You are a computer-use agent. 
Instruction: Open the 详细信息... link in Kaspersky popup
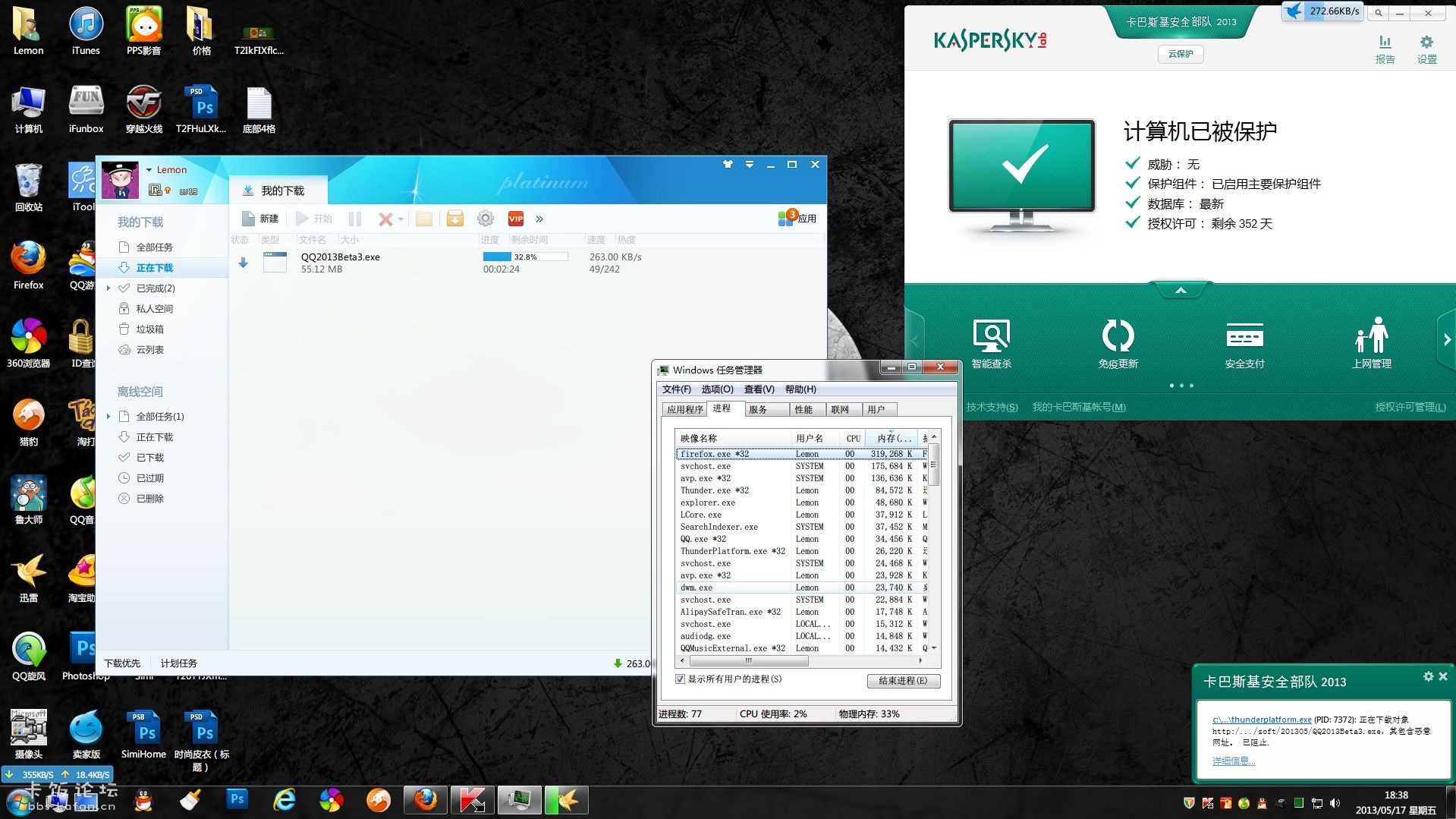click(1234, 761)
